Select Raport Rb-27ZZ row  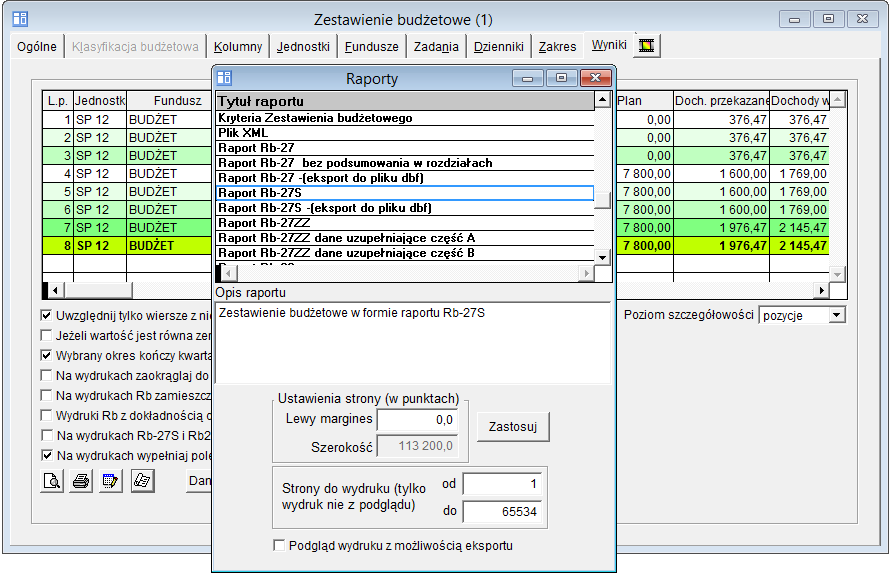pos(405,223)
